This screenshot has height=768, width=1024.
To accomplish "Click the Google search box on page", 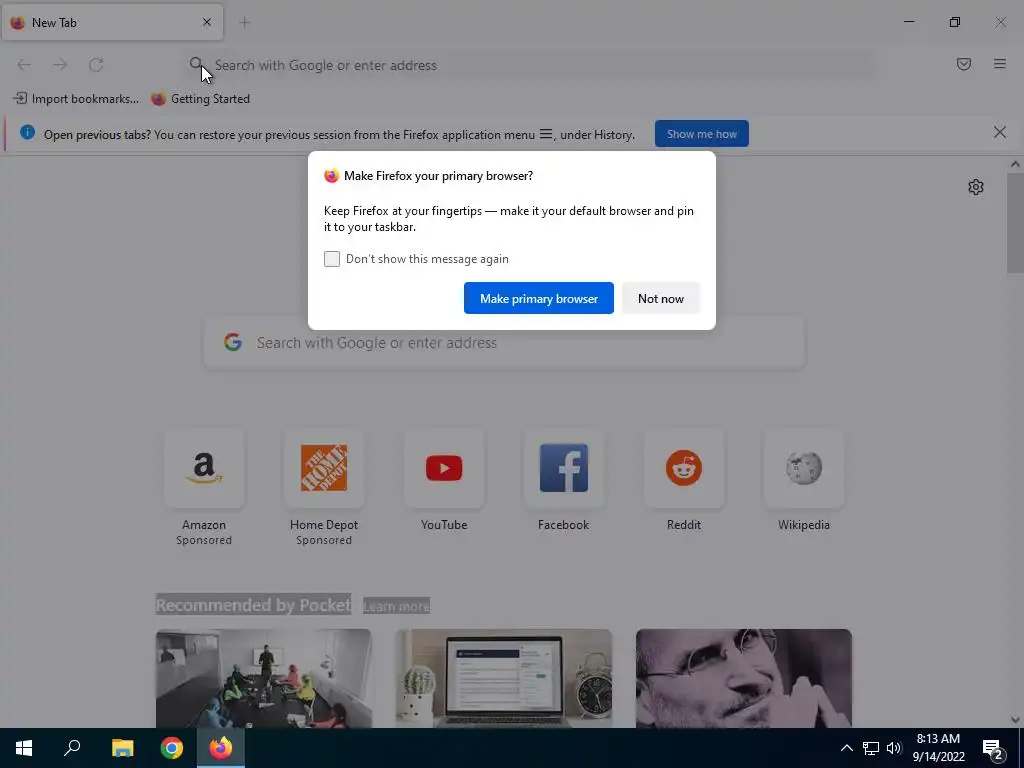I will (x=504, y=343).
